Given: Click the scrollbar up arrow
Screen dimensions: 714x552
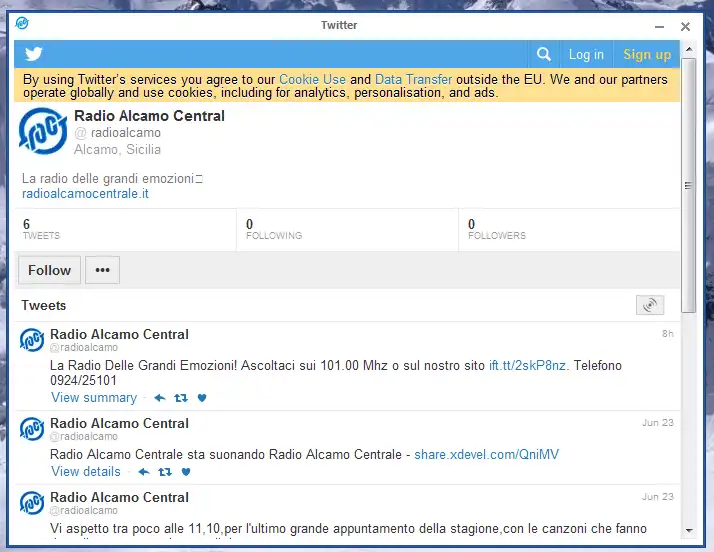Looking at the screenshot, I should pyautogui.click(x=689, y=49).
